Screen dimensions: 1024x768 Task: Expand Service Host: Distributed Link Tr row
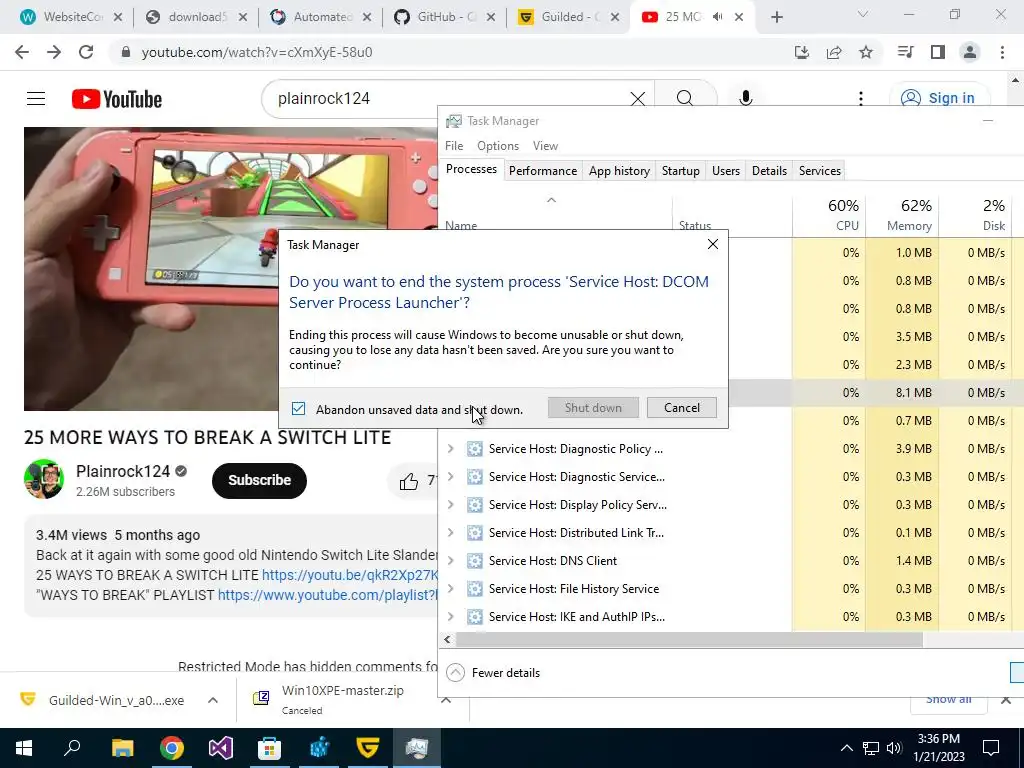[450, 533]
